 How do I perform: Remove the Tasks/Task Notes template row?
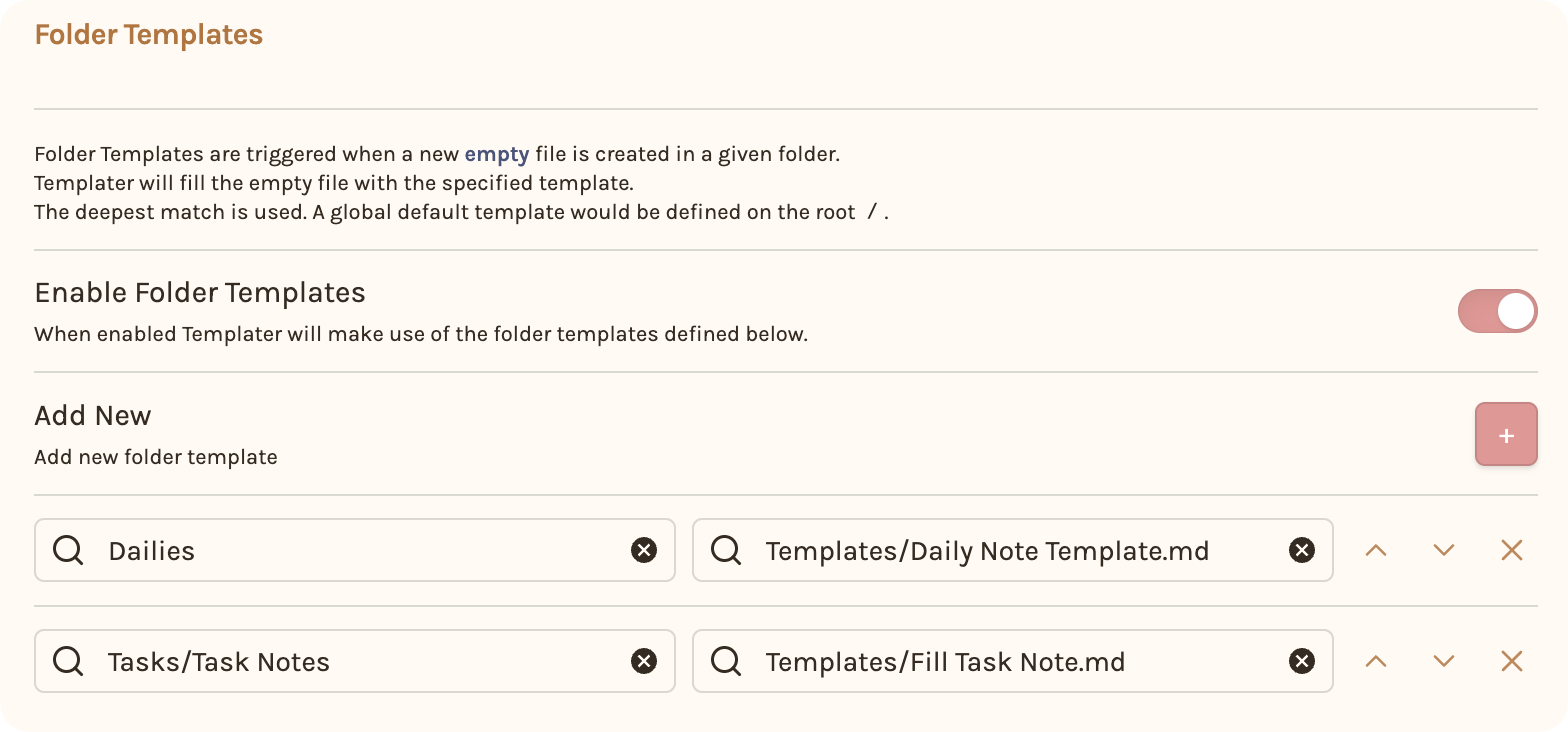[1512, 661]
